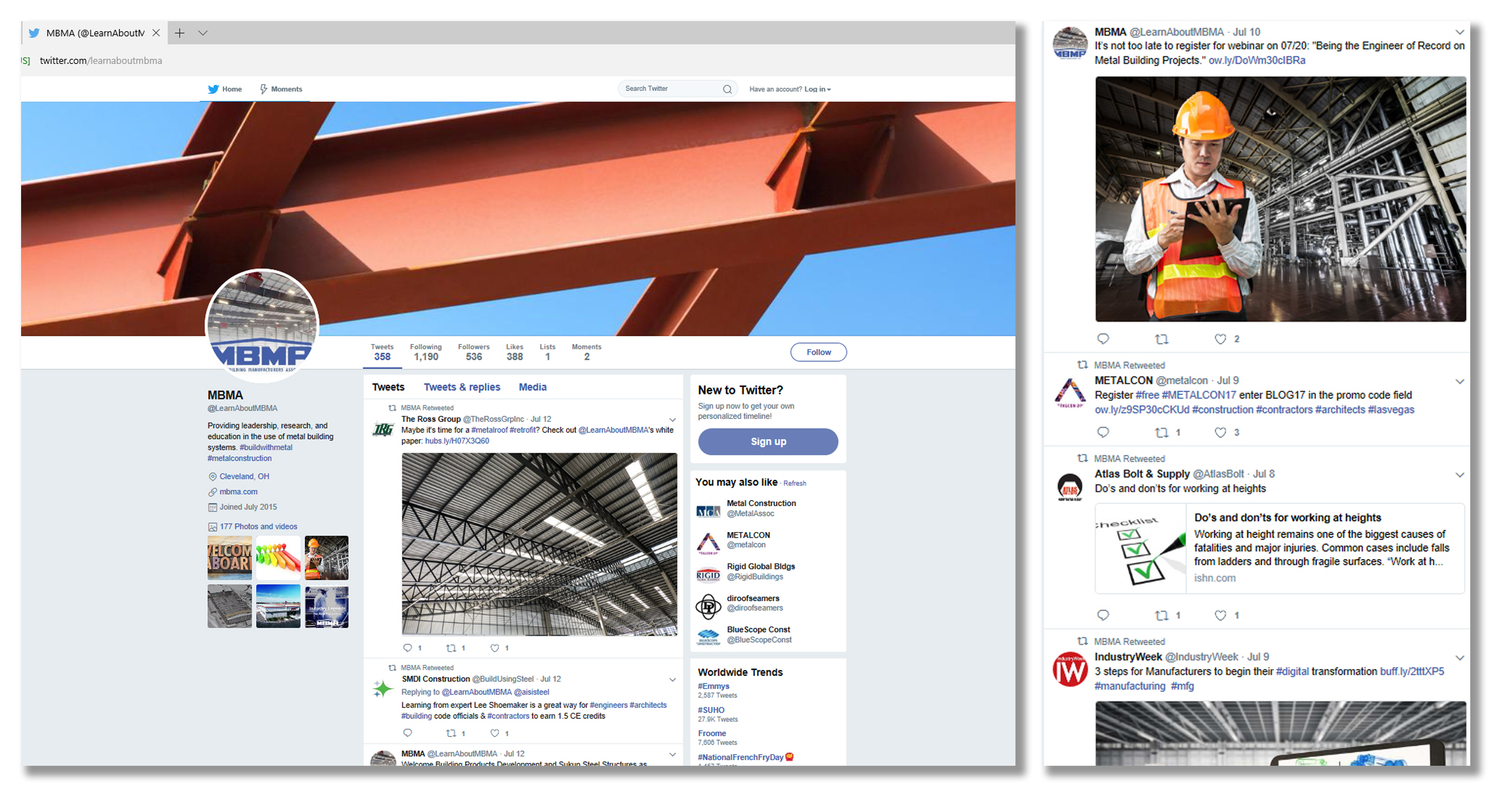
Task: Open the ishn.com working at heights card
Action: click(x=1280, y=548)
